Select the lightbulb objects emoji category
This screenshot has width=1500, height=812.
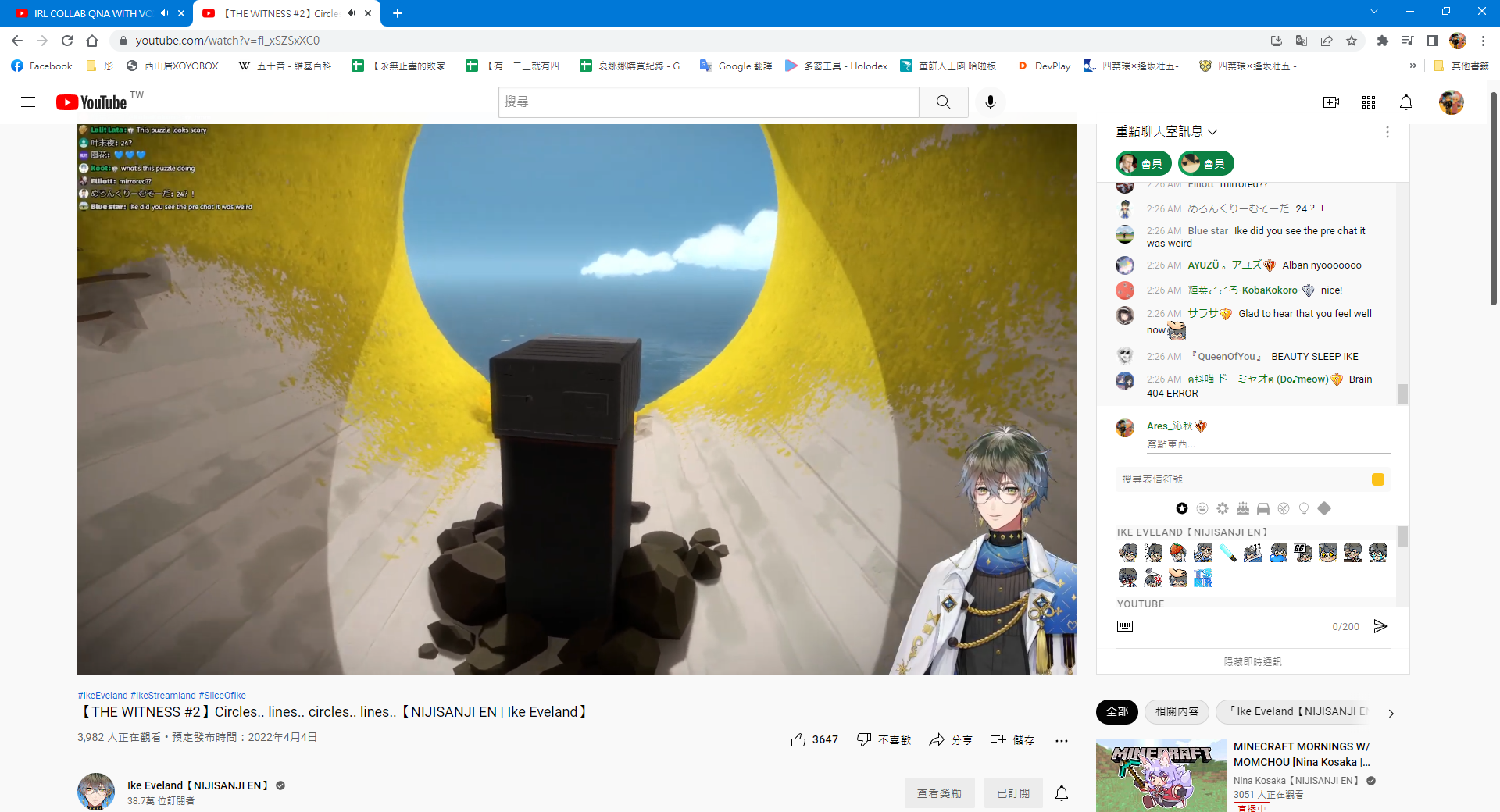pos(1304,508)
